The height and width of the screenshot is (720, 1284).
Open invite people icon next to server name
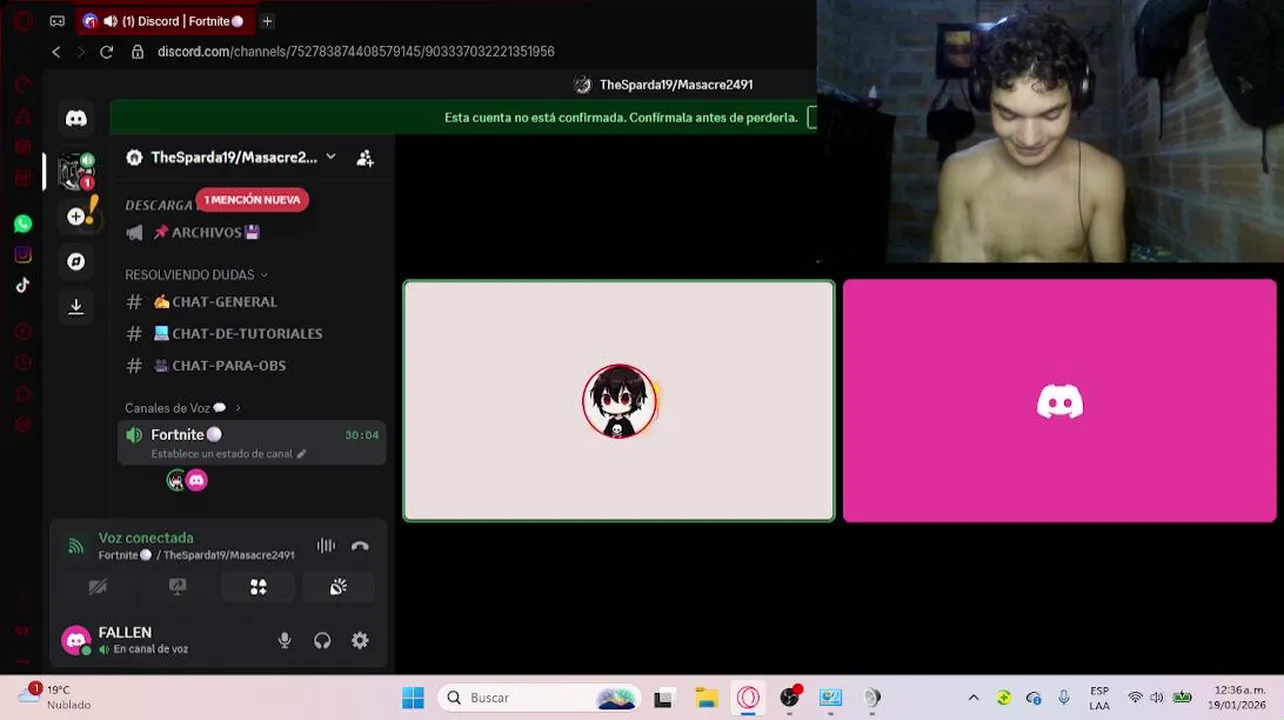click(x=365, y=158)
